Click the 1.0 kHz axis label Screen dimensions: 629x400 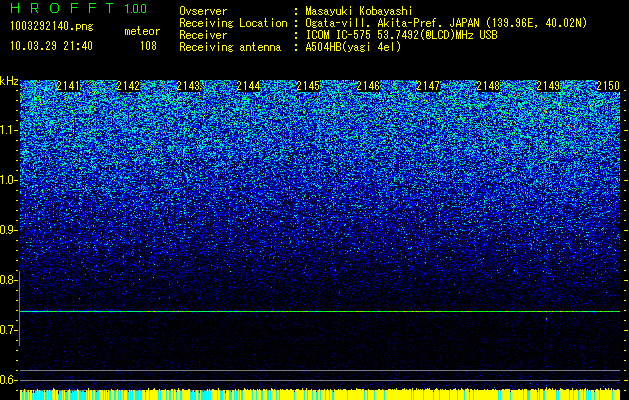(x=7, y=180)
